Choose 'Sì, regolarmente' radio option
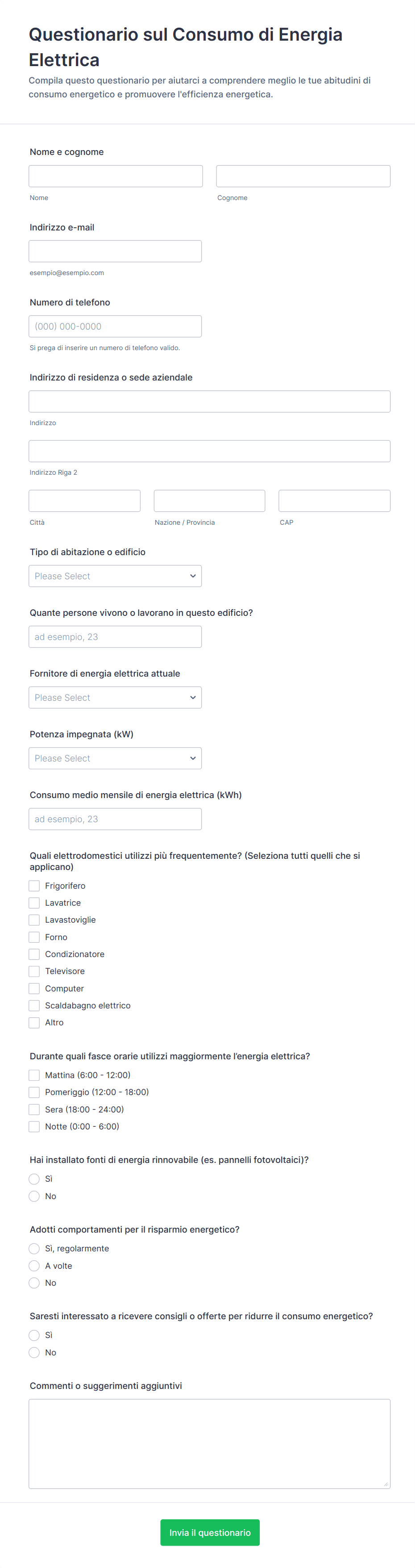The height and width of the screenshot is (1568, 415). coord(35,1248)
